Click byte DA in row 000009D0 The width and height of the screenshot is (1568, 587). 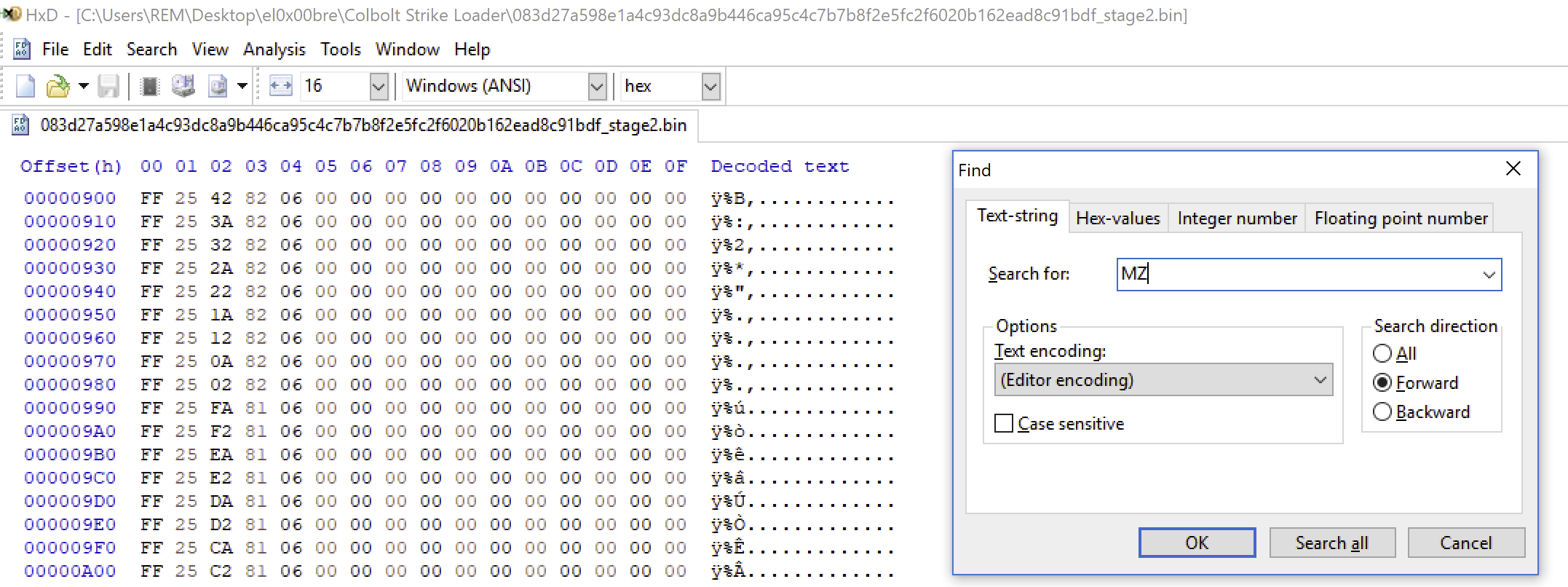click(x=221, y=501)
